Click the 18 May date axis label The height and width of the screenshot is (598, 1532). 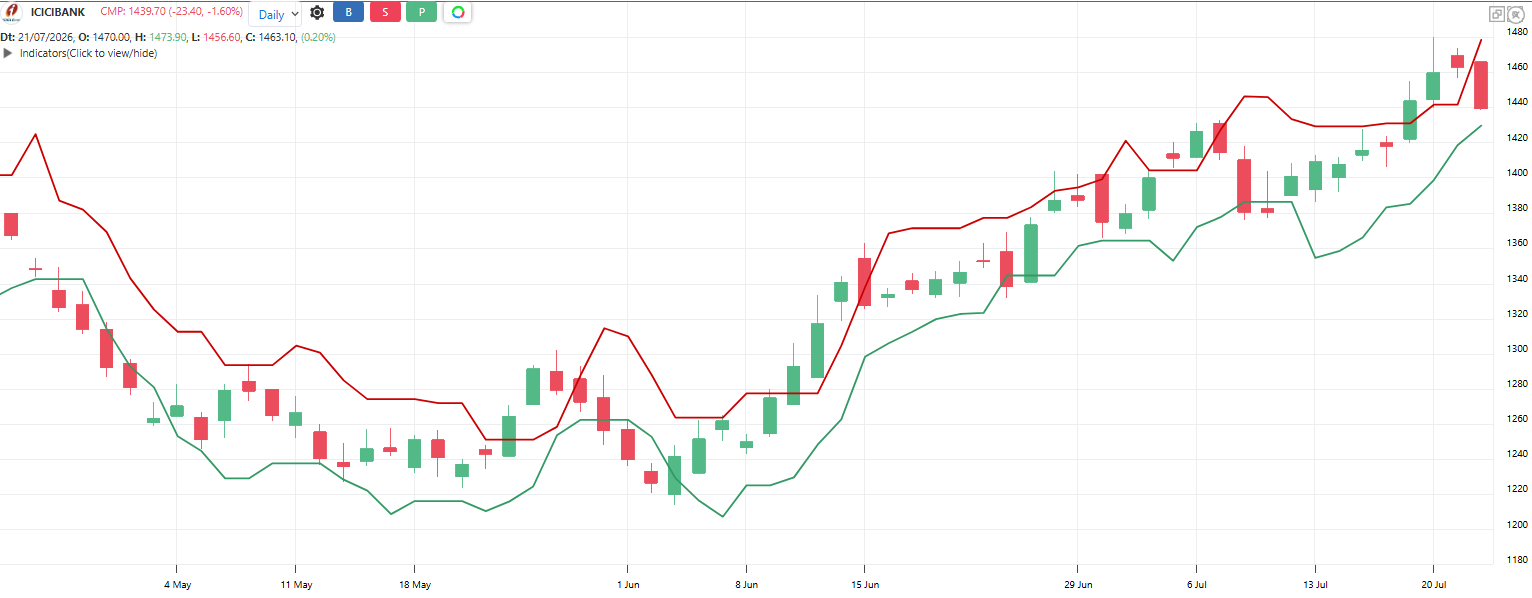[x=414, y=584]
